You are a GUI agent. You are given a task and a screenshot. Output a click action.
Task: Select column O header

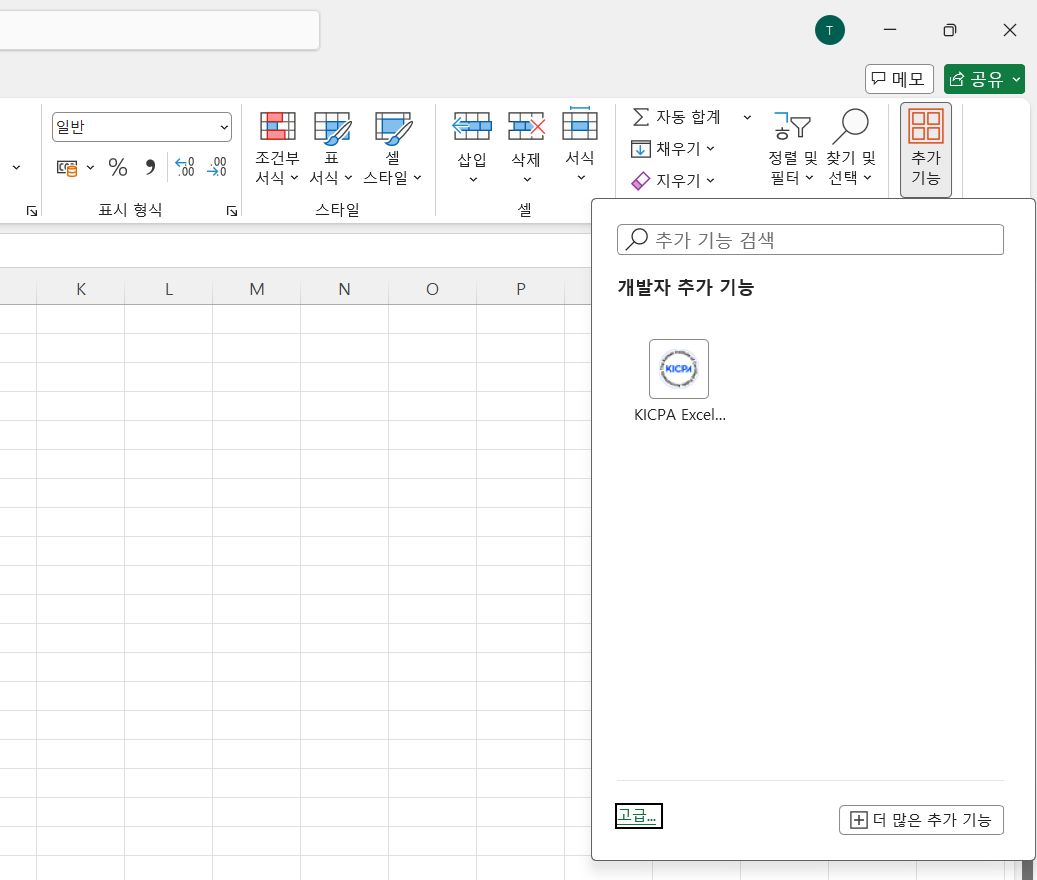(x=433, y=289)
